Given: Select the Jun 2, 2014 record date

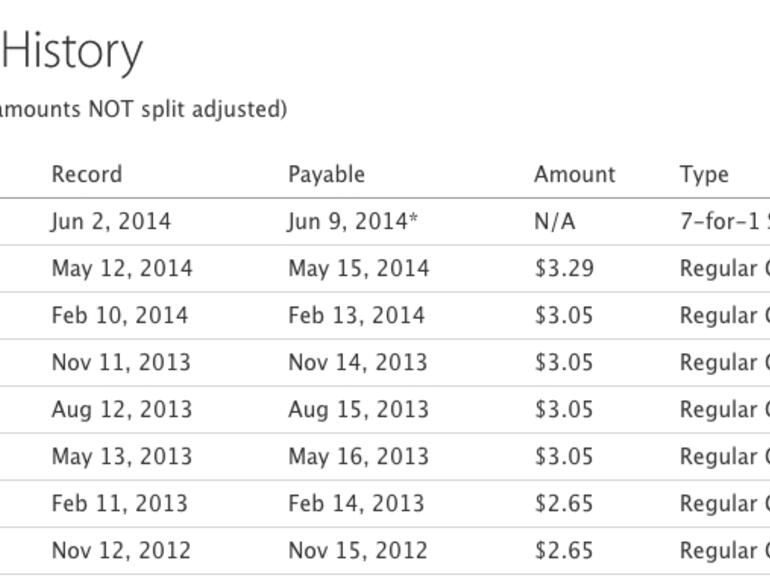Looking at the screenshot, I should (x=111, y=221).
